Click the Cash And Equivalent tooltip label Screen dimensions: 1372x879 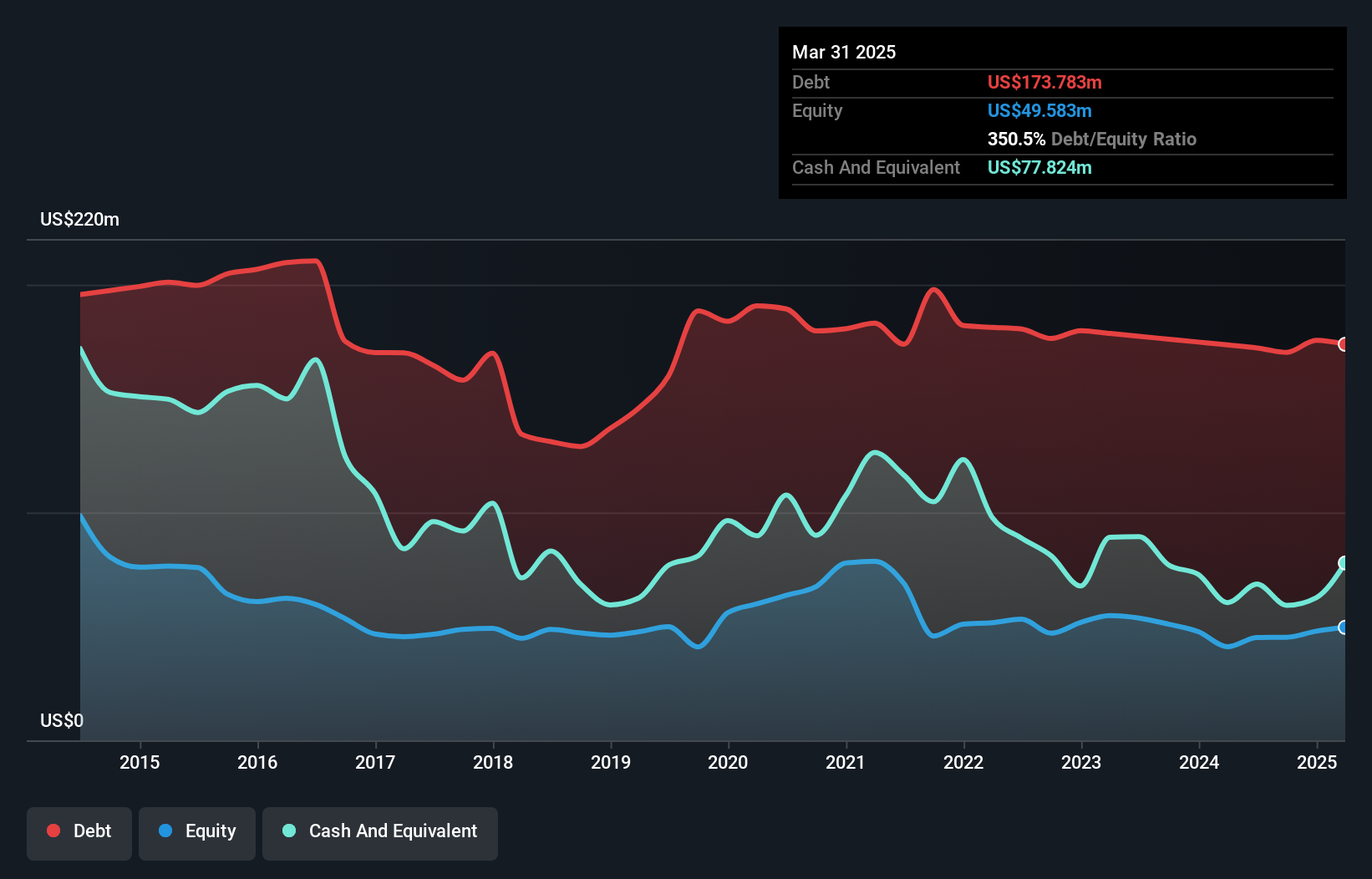coord(876,167)
